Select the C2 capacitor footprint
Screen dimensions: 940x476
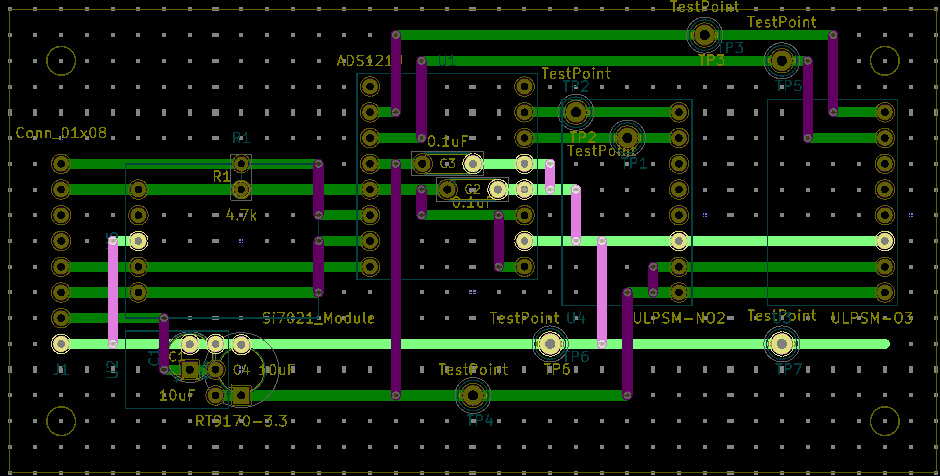(472, 189)
